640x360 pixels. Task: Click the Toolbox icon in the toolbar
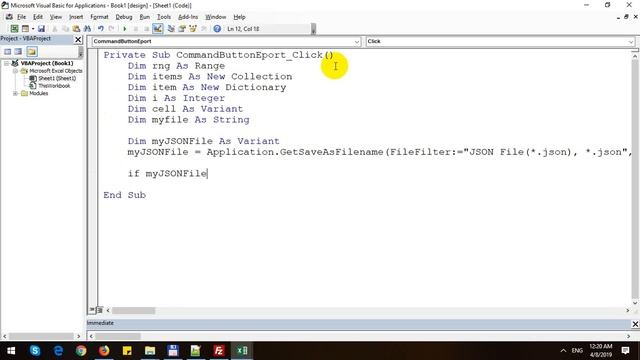point(204,29)
